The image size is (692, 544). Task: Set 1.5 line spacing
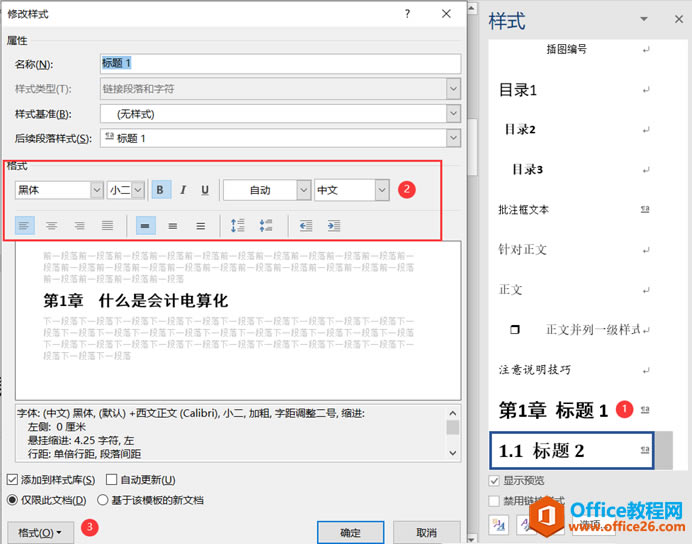173,226
